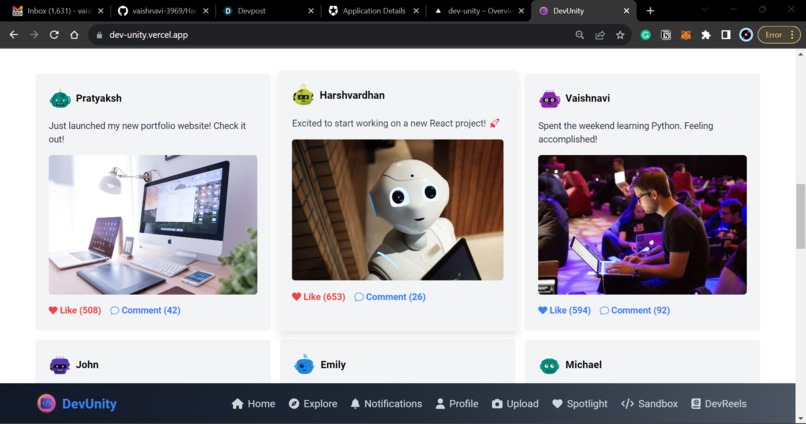Image resolution: width=806 pixels, height=424 pixels.
Task: Click the Error update button
Action: (779, 35)
